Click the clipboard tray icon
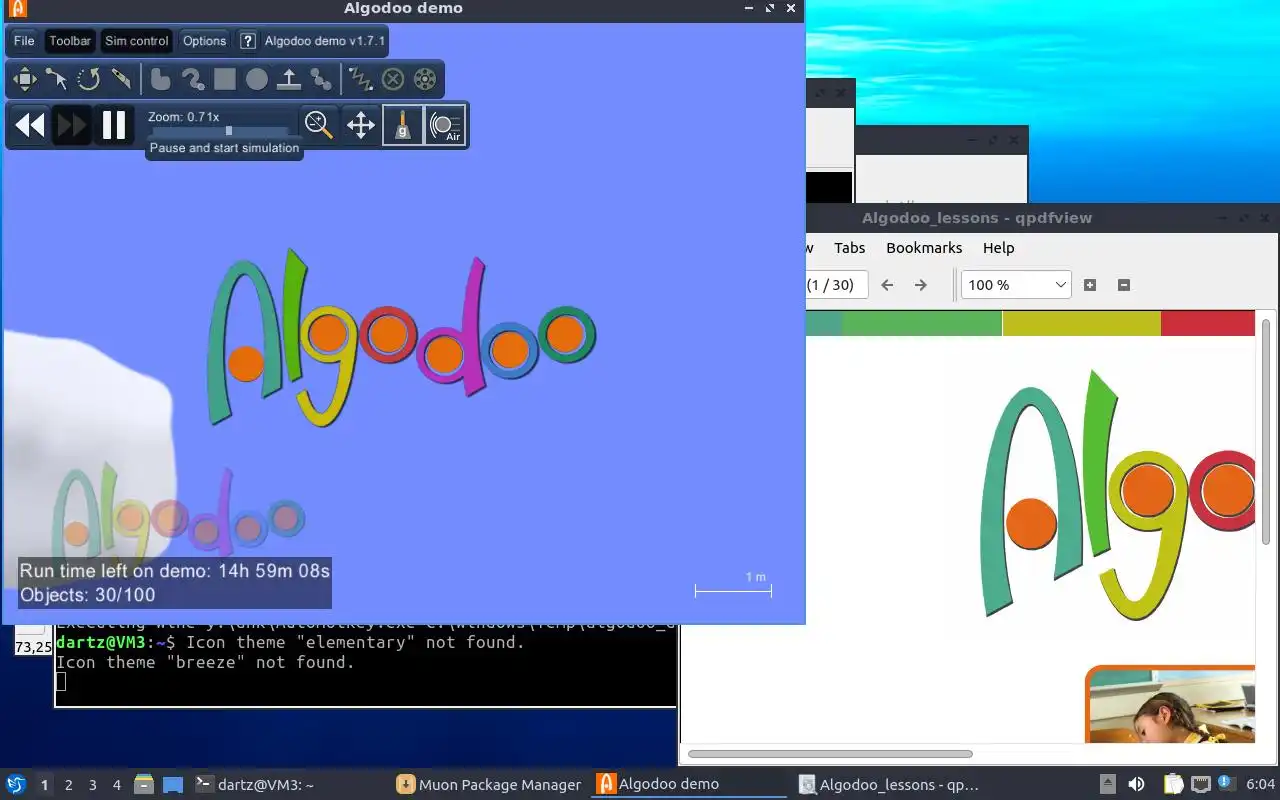Viewport: 1280px width, 800px height. [1174, 785]
